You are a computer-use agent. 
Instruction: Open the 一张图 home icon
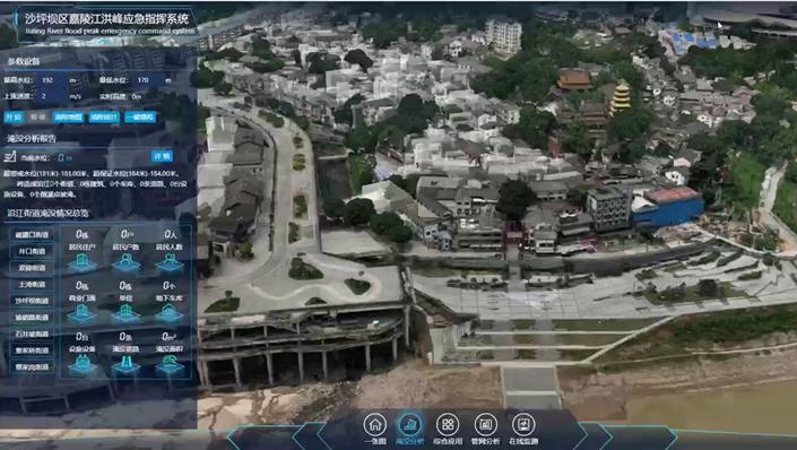[x=374, y=424]
